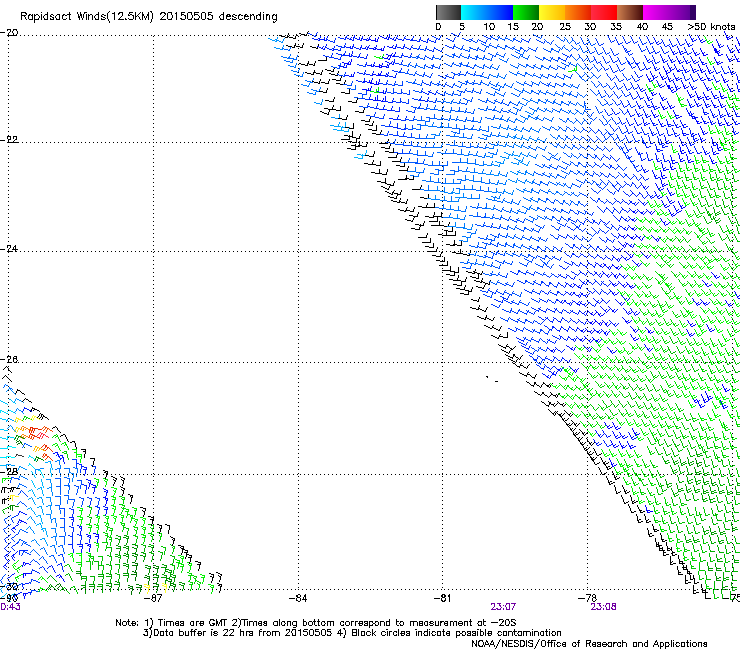
Task: Click the magenta 40-45 knots legend swatch
Action: pos(656,12)
